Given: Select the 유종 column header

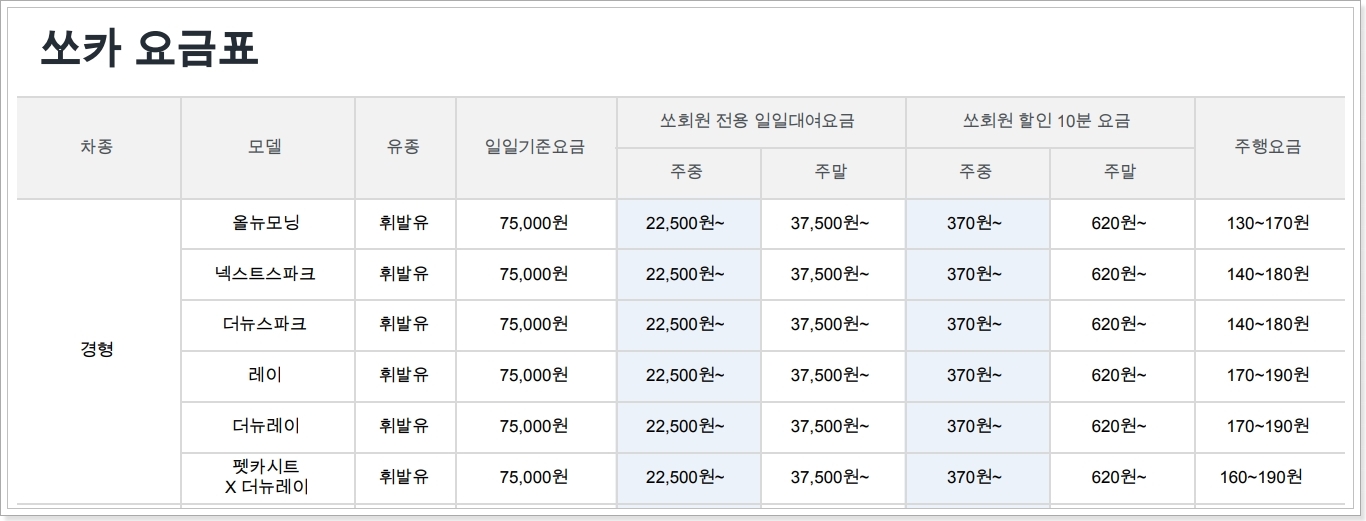Looking at the screenshot, I should (404, 147).
